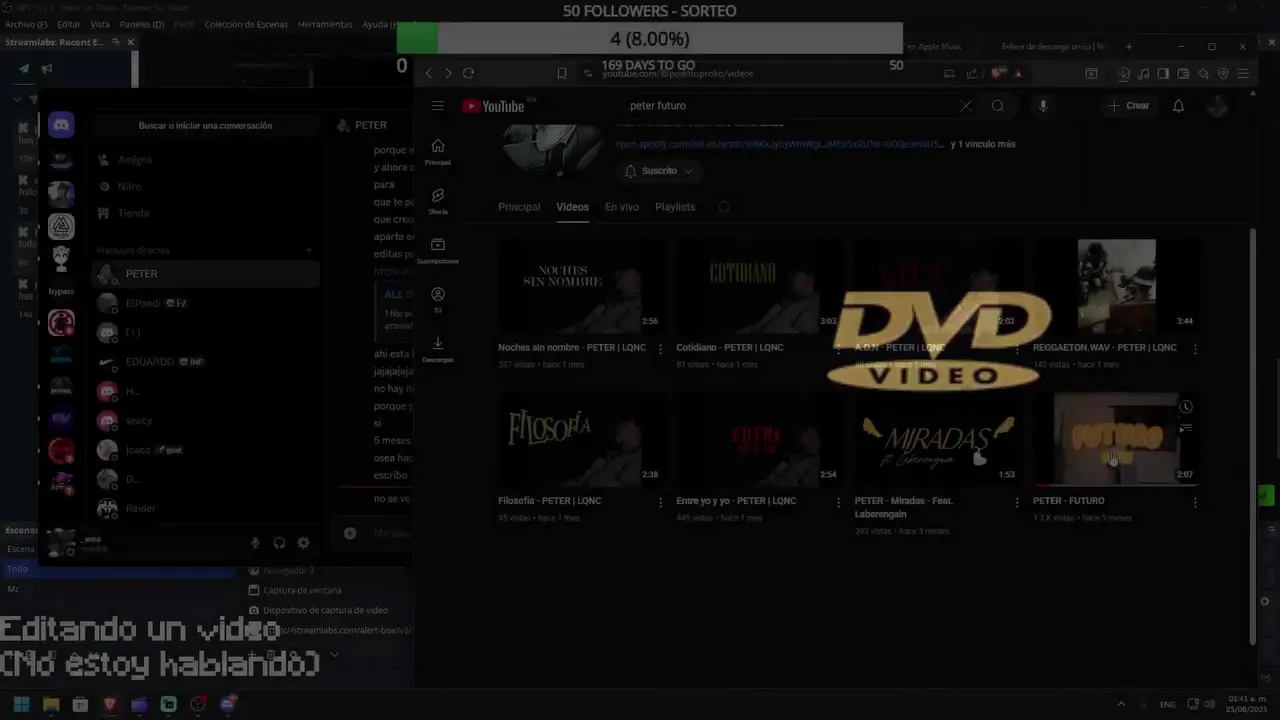Open the browser wallet icon

tap(1183, 73)
